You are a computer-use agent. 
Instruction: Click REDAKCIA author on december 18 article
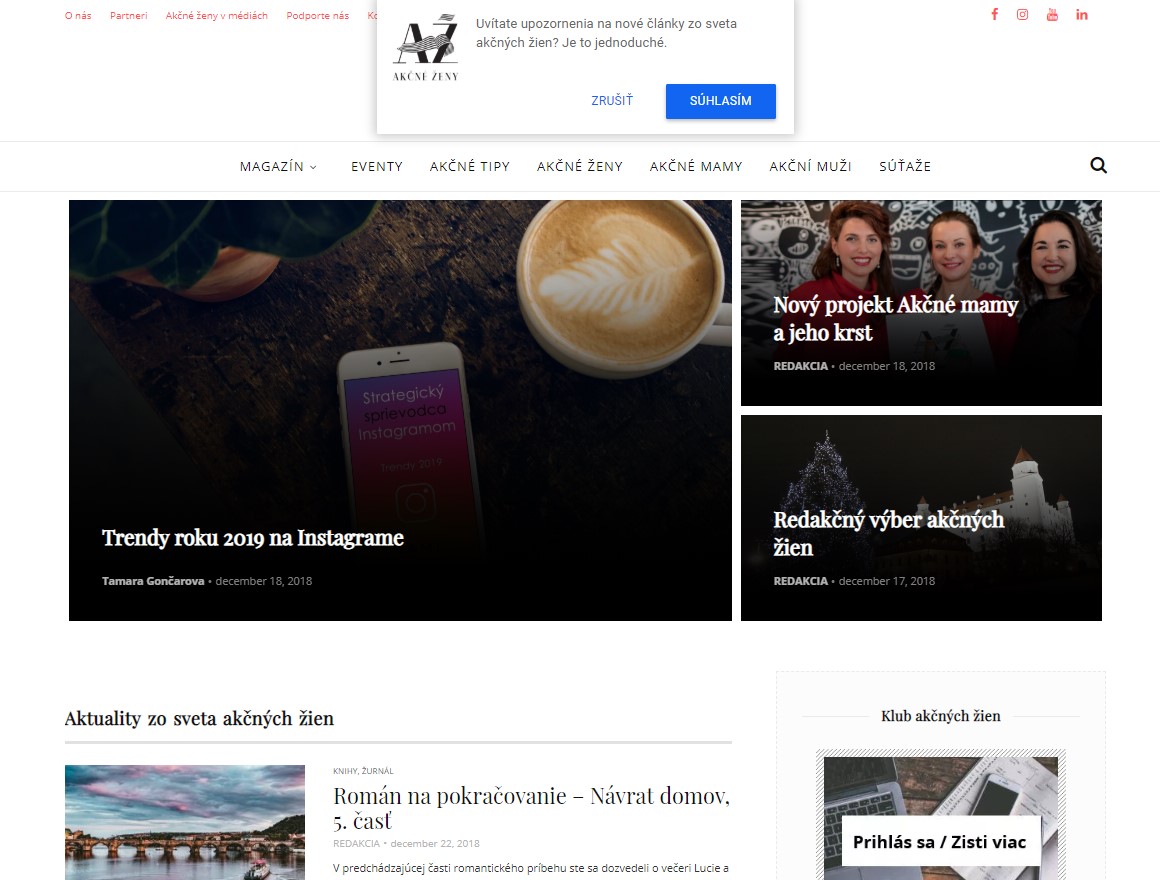800,366
